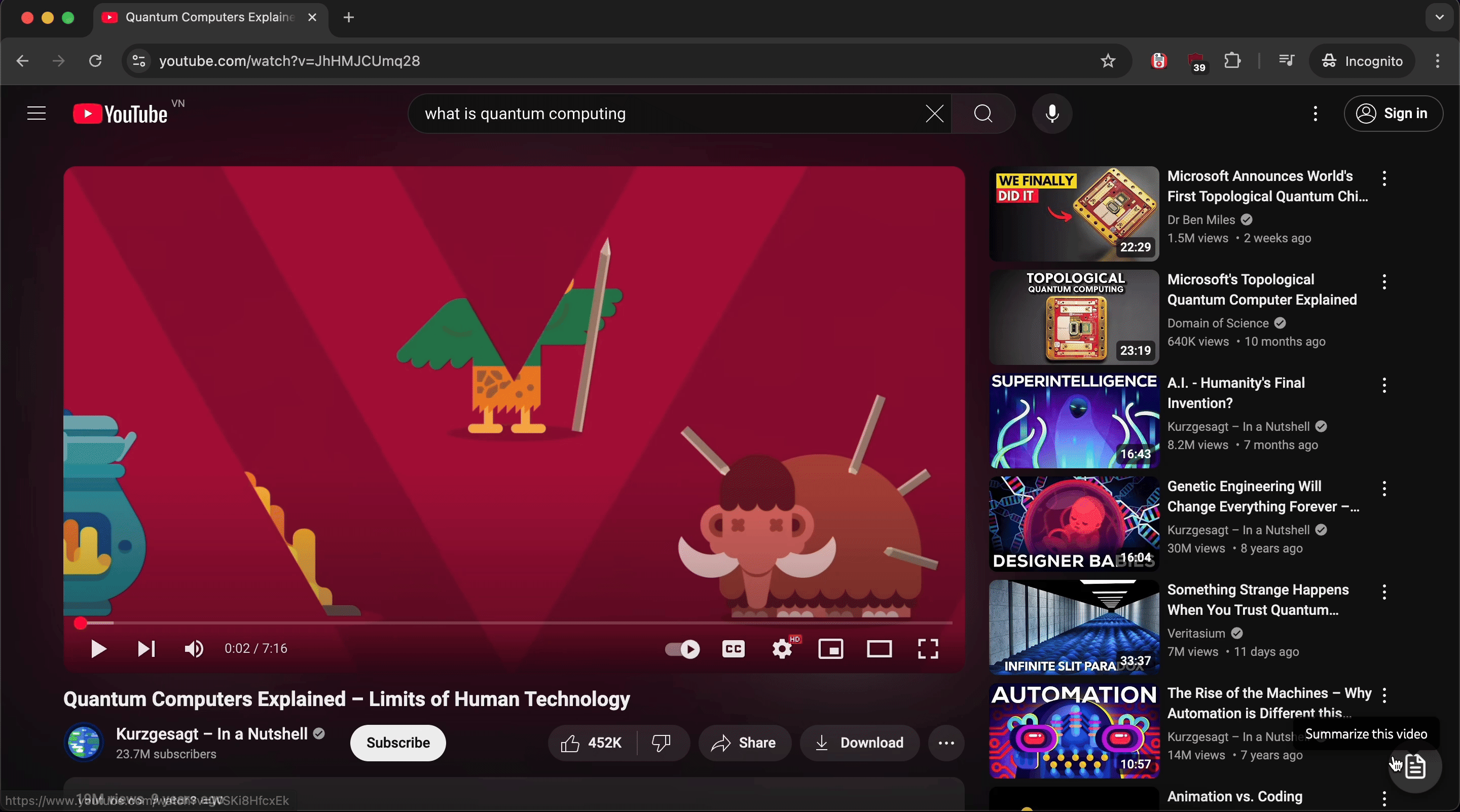
Task: Dislike the video with the thumbs down
Action: pyautogui.click(x=662, y=743)
